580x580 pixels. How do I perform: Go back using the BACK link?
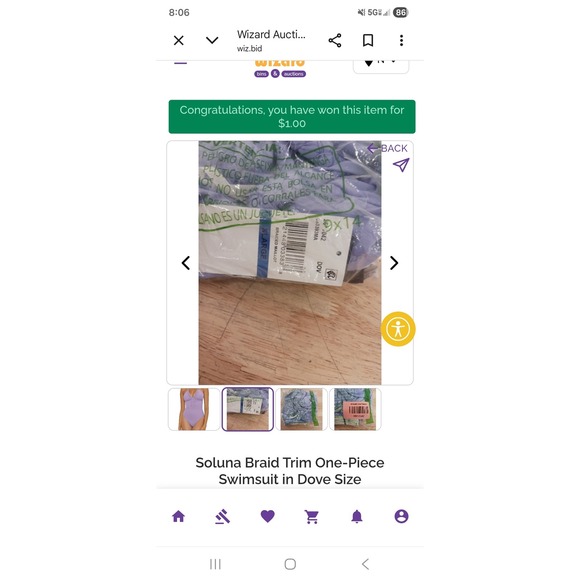[x=387, y=148]
